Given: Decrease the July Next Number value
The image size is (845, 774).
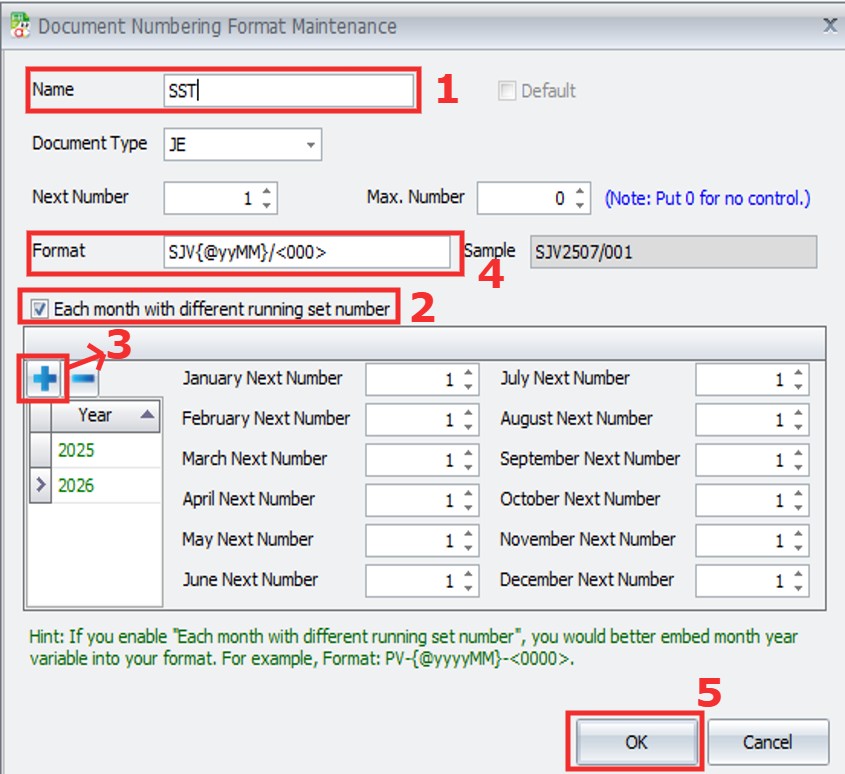Looking at the screenshot, I should click(797, 387).
